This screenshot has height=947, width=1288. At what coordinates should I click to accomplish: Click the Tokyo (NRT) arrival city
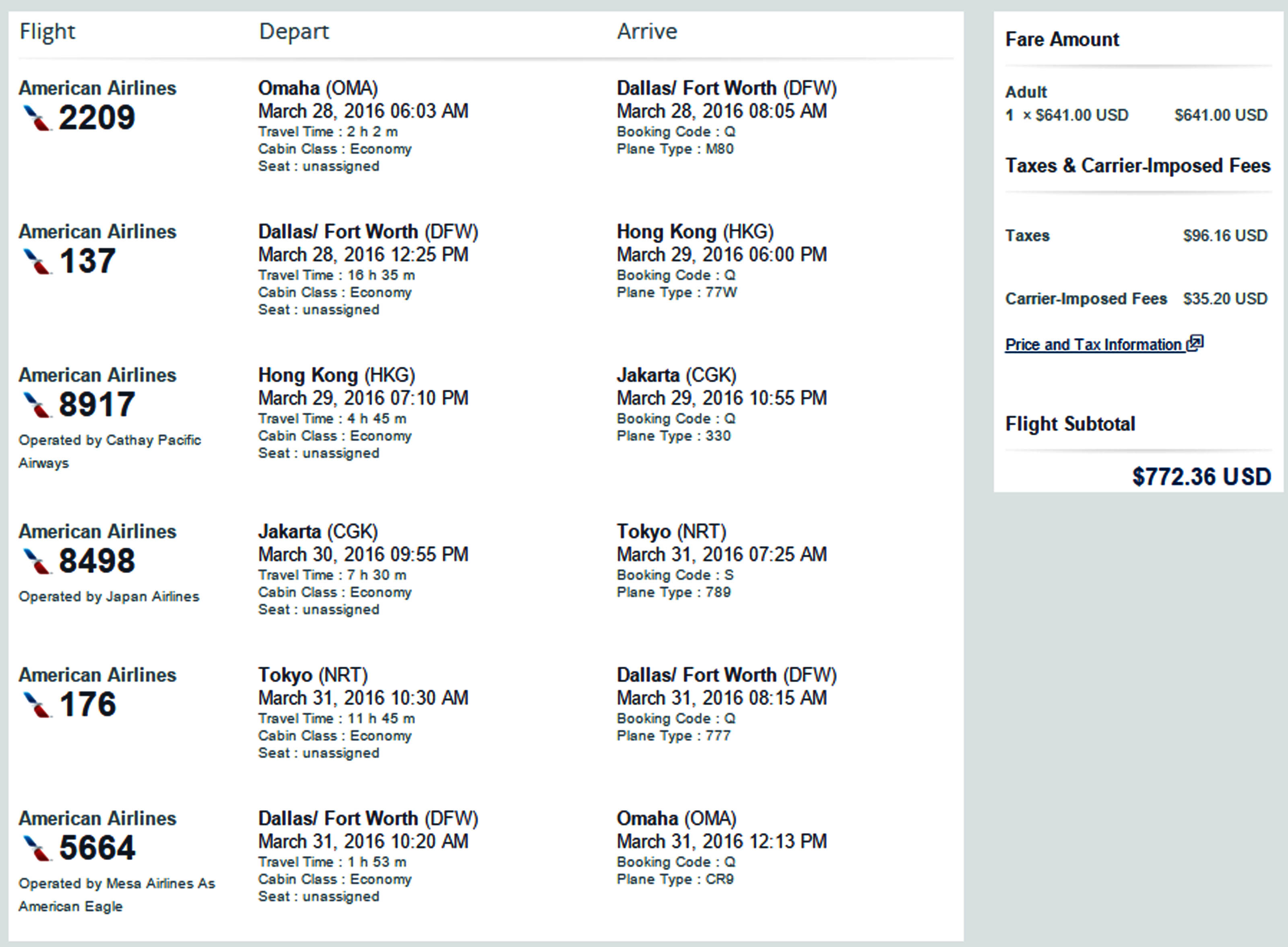[x=671, y=531]
